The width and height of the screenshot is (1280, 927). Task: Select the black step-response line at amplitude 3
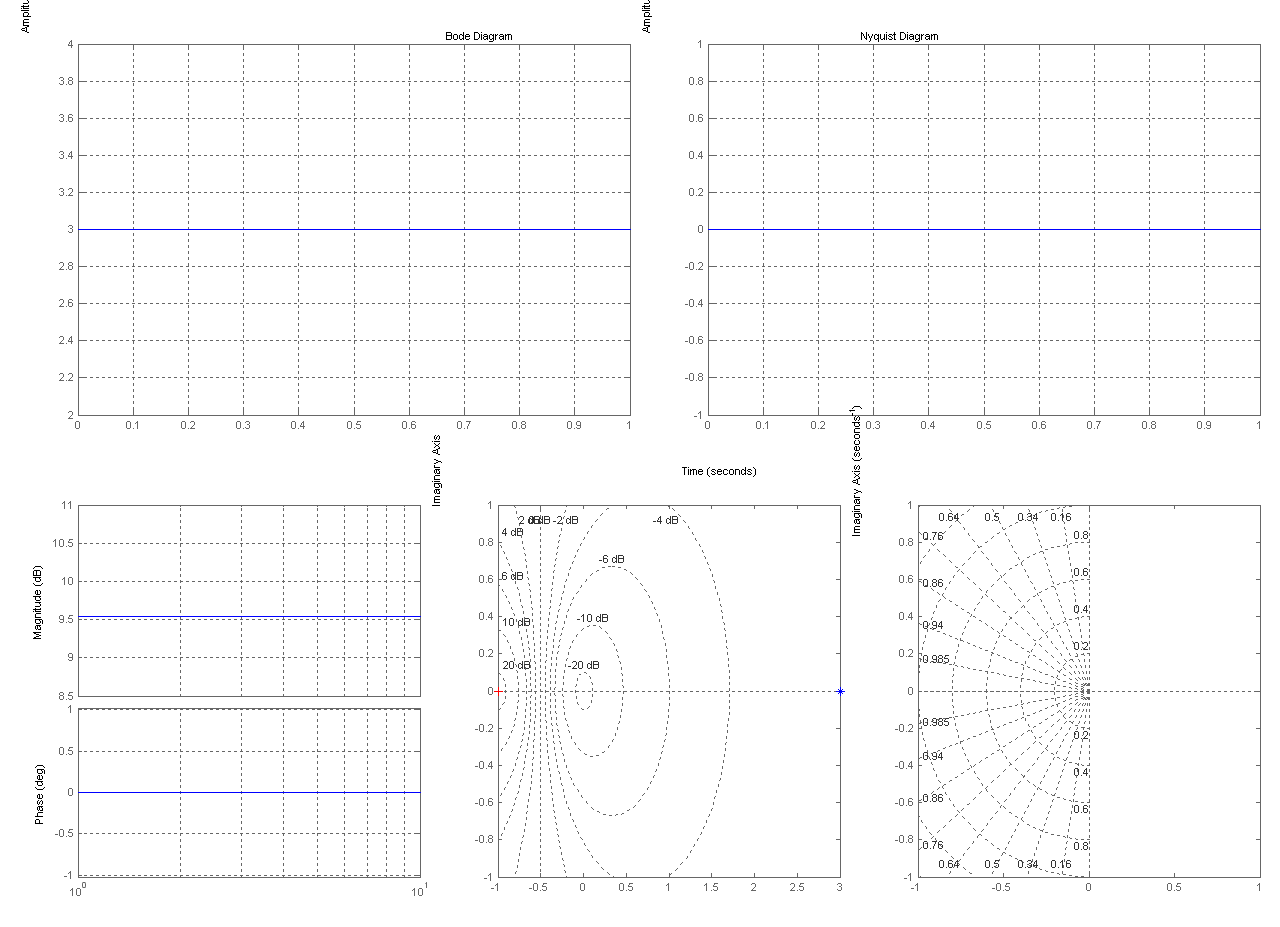(x=354, y=229)
